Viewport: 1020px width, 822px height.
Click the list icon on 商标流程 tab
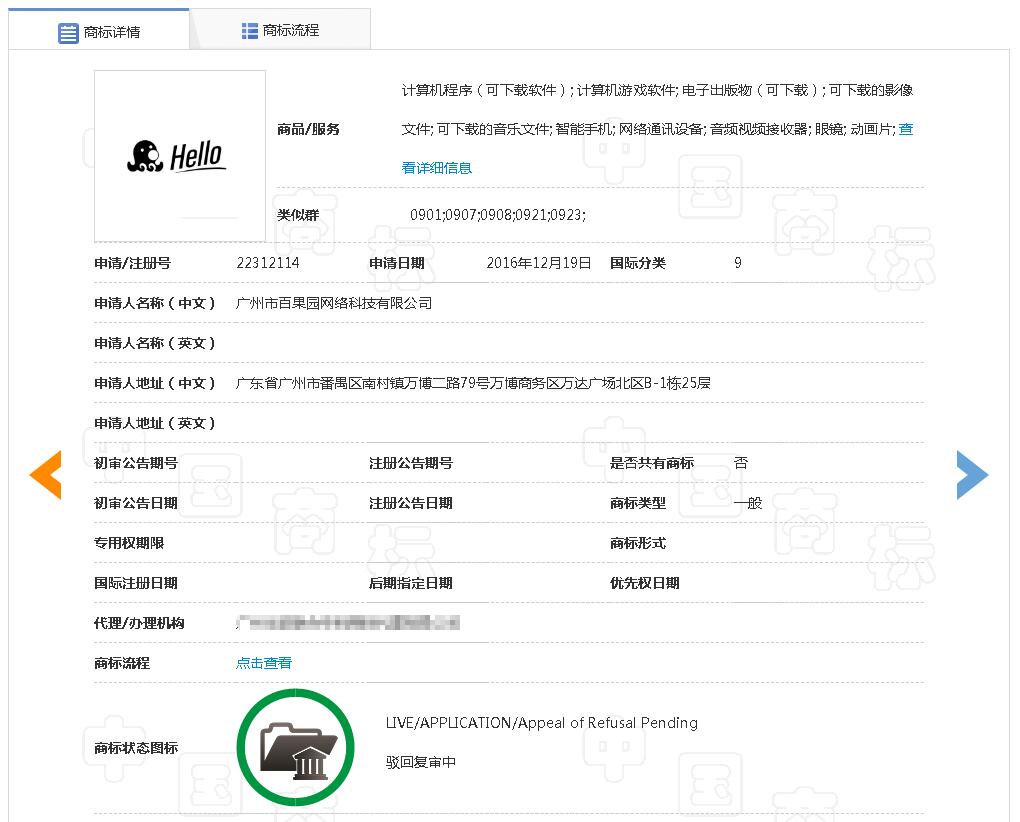(250, 31)
